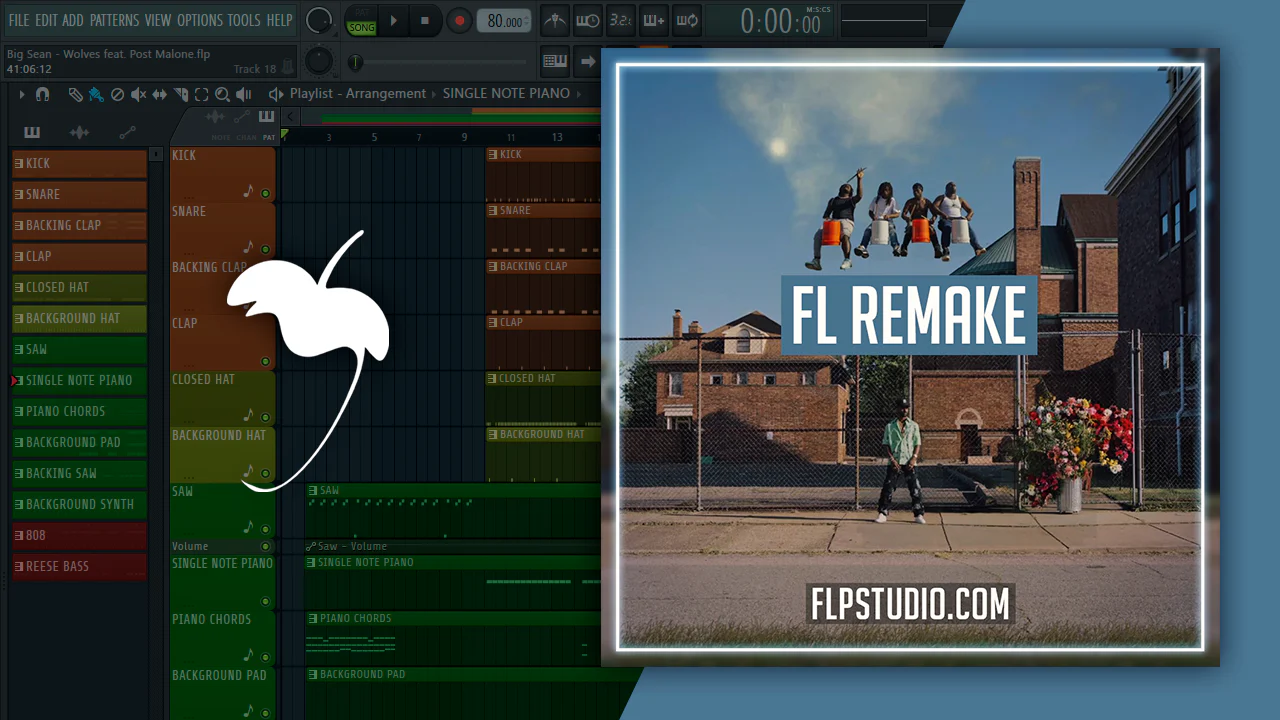1280x720 pixels.
Task: Switch to song mode with SONG button
Action: coord(361,27)
